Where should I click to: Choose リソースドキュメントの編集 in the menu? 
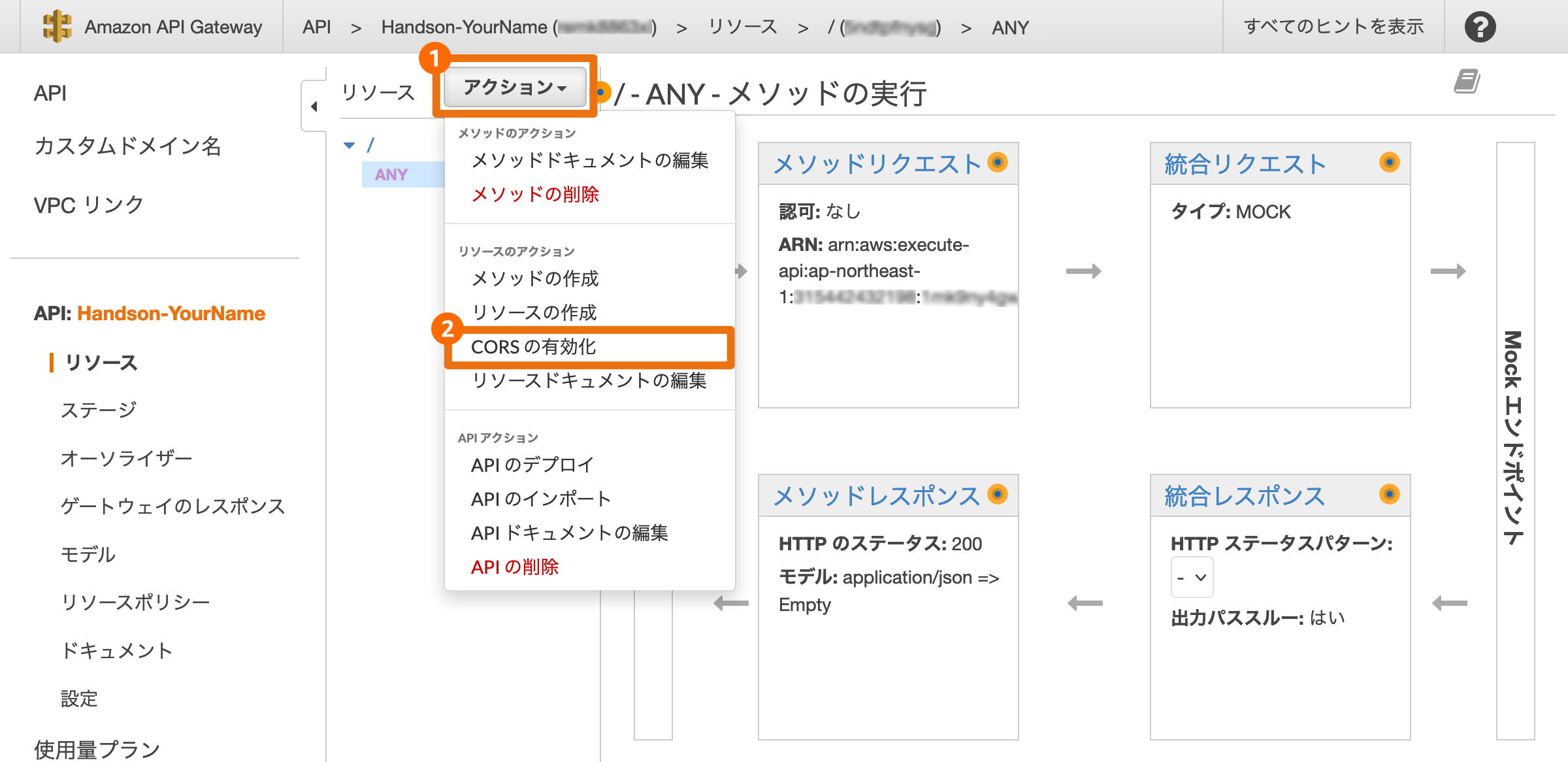tap(589, 380)
